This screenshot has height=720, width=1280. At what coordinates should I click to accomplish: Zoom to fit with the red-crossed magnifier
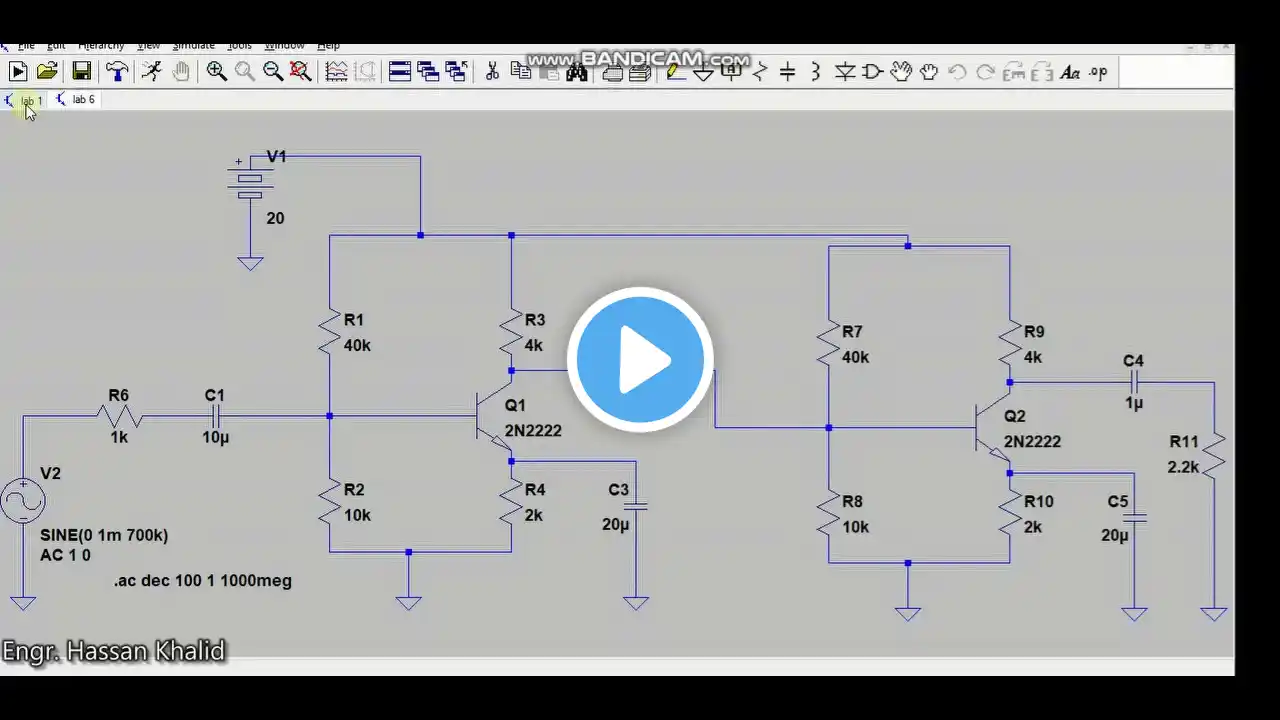point(300,71)
